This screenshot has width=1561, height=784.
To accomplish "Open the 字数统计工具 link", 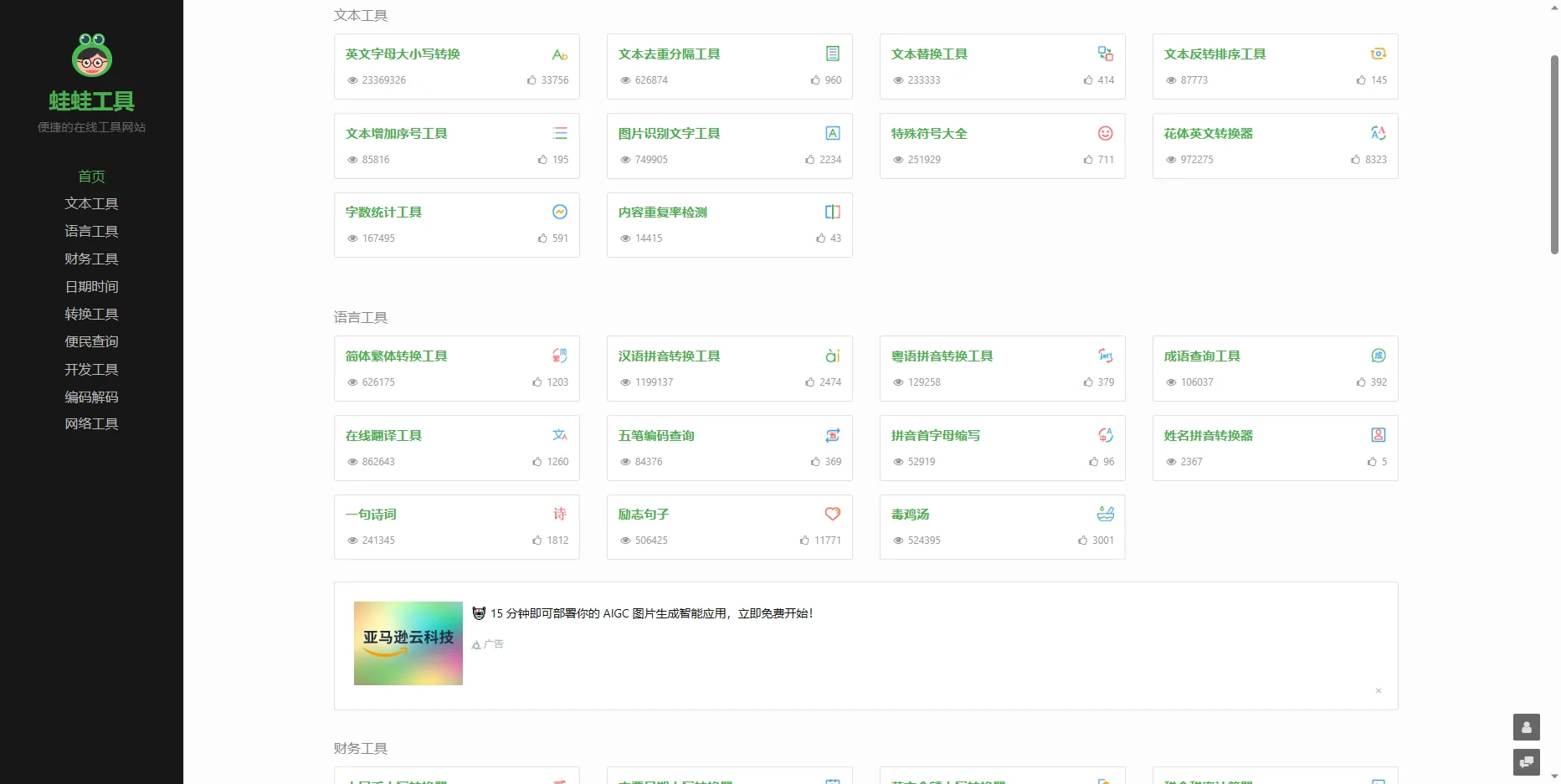I will click(383, 213).
